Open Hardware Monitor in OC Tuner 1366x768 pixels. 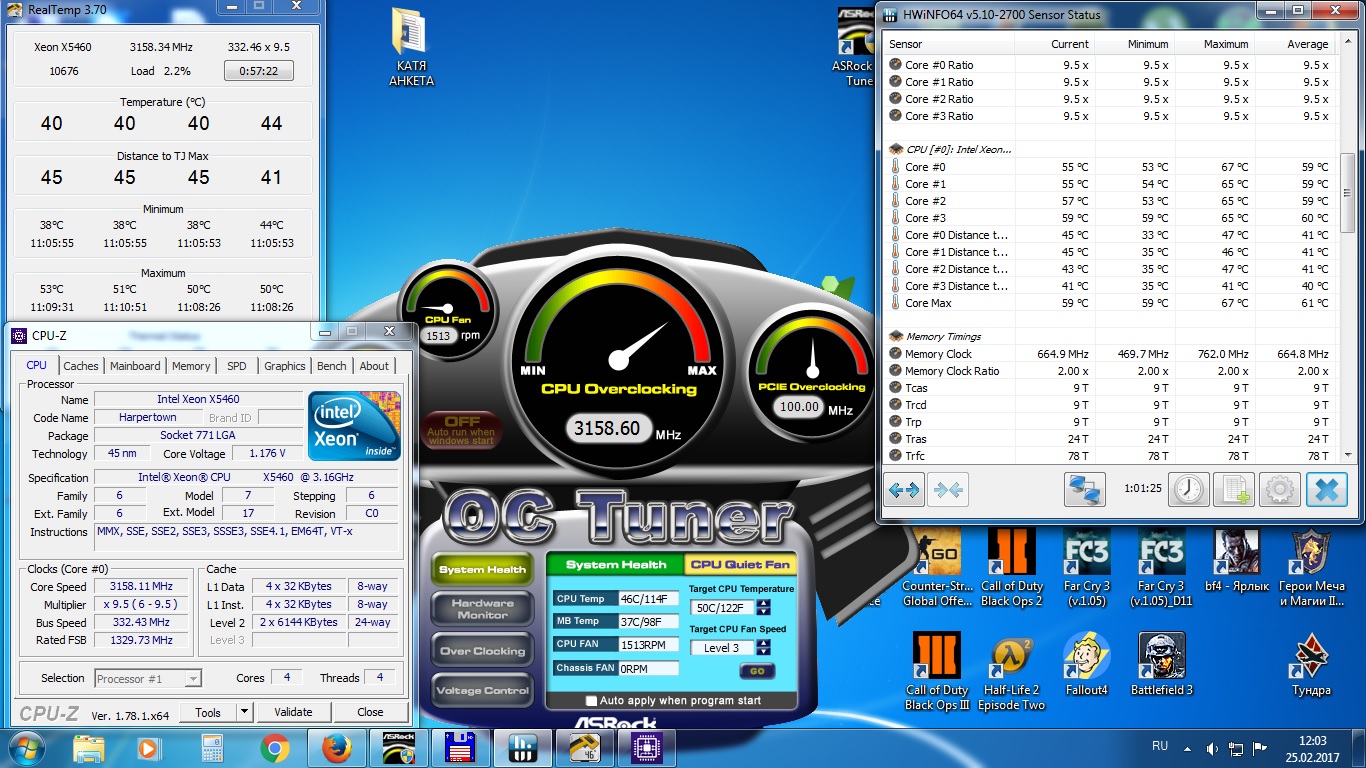click(x=482, y=609)
